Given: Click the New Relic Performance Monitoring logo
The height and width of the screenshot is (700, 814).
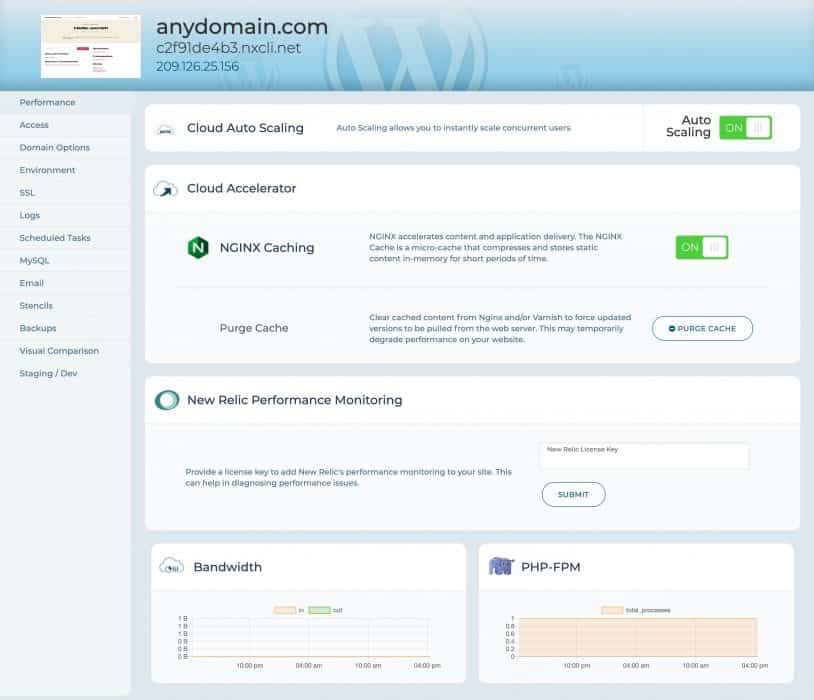Looking at the screenshot, I should 166,399.
